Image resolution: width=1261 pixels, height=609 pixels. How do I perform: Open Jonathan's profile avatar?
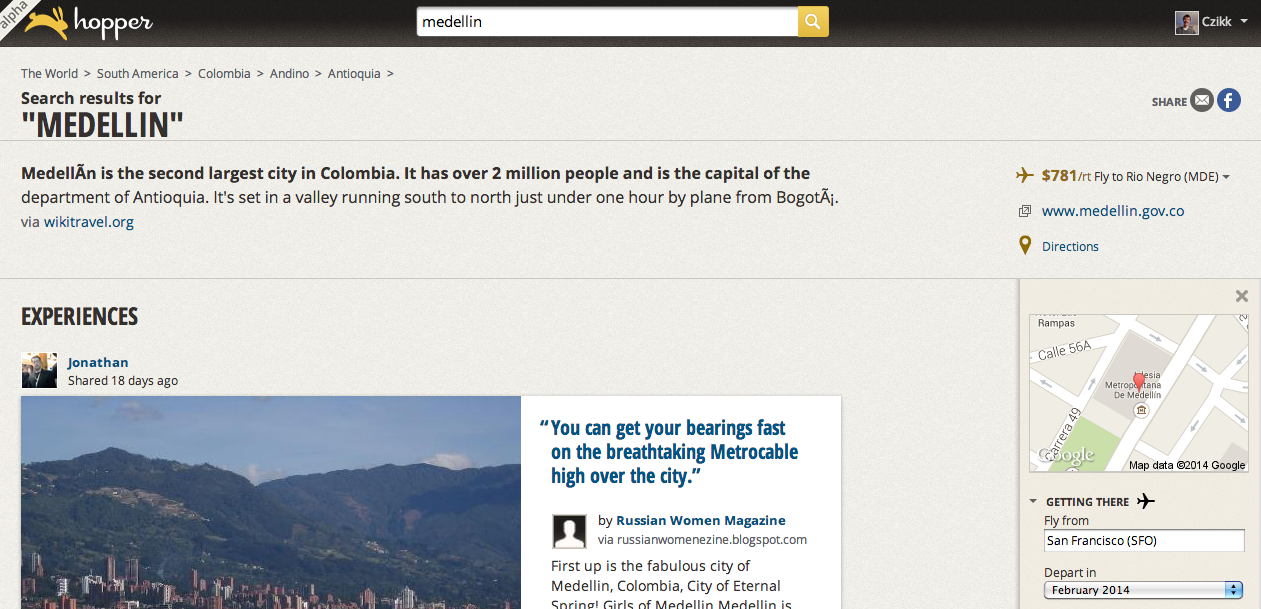pos(39,370)
